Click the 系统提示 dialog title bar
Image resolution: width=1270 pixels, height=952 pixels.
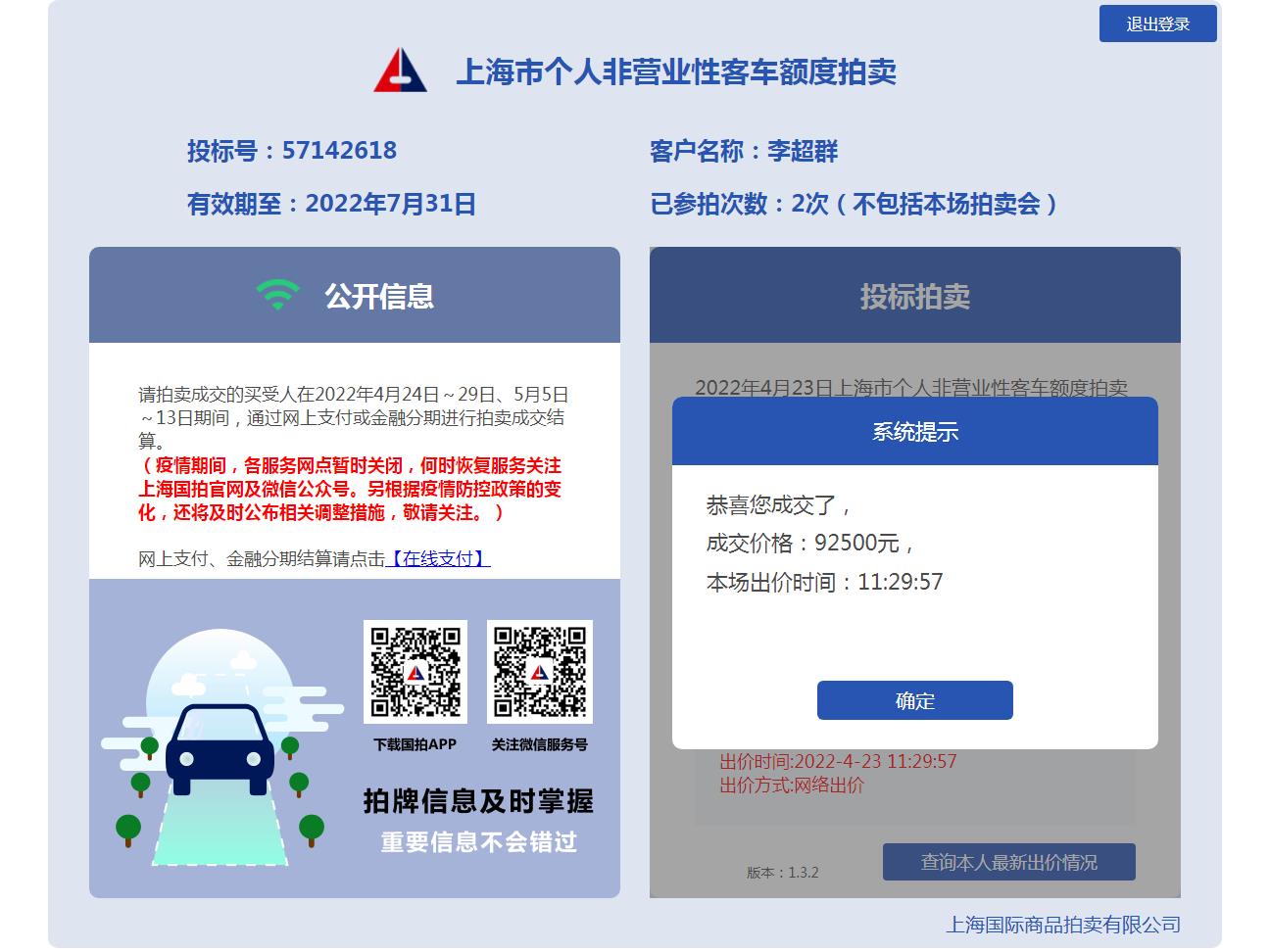[x=914, y=431]
